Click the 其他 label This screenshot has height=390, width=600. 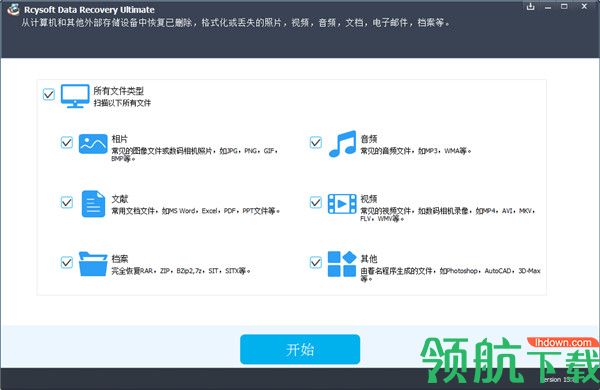pos(369,259)
